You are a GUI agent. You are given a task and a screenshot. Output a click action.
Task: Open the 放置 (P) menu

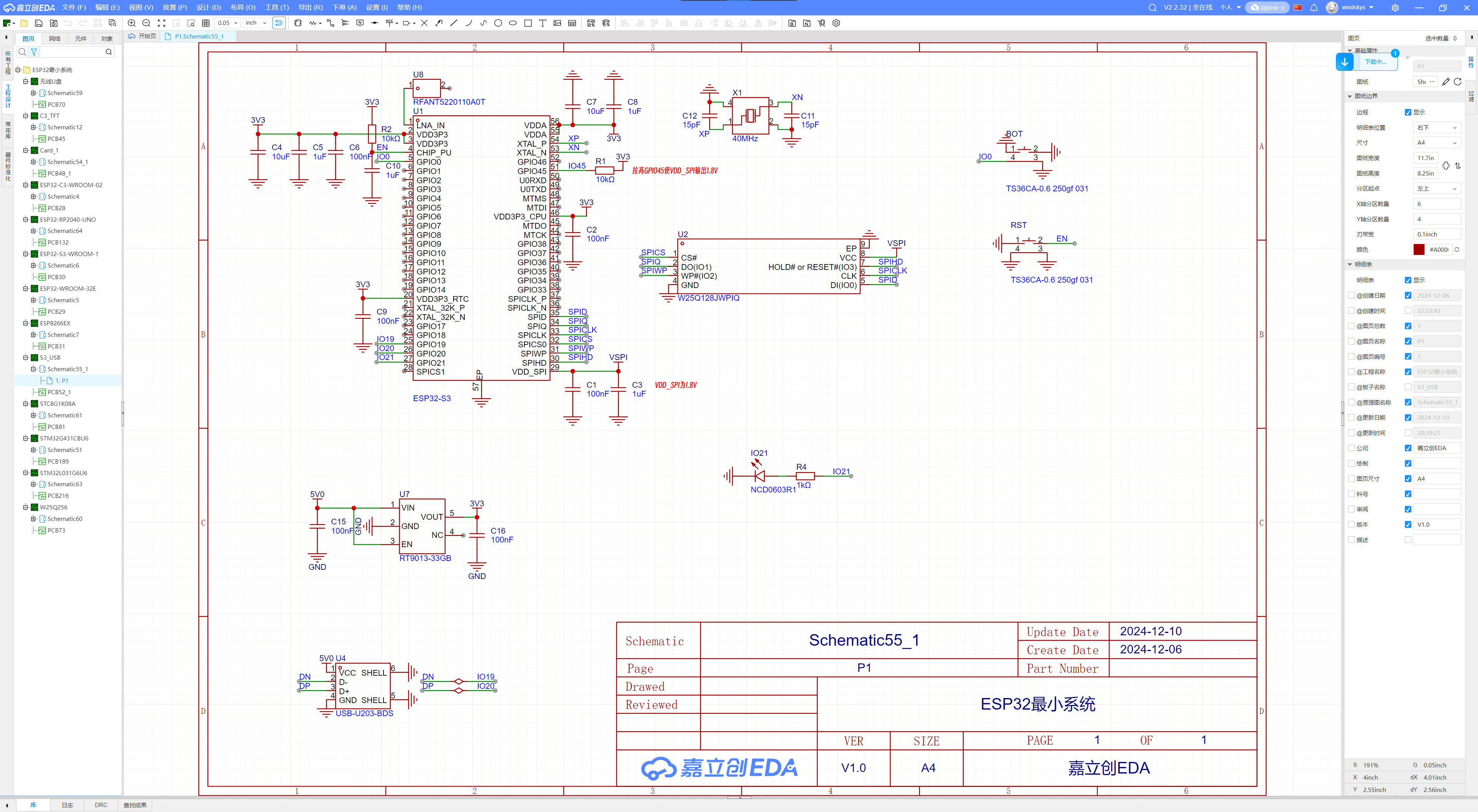pos(174,7)
